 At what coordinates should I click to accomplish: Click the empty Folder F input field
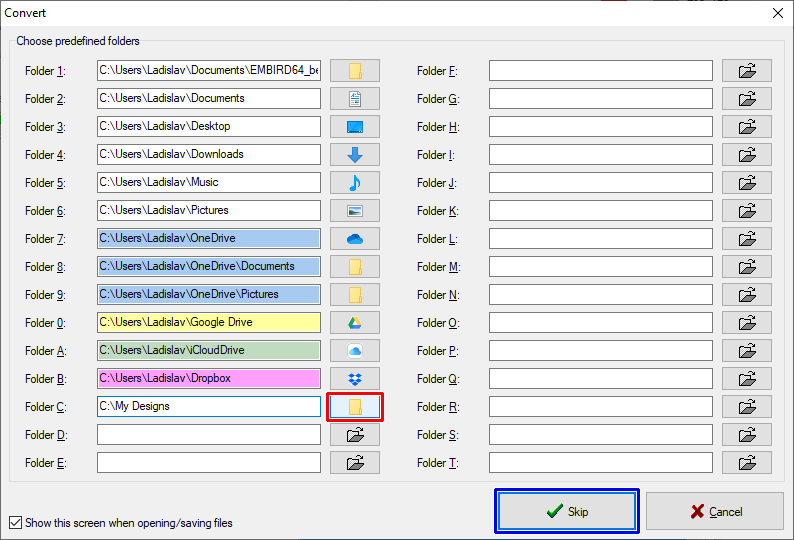coord(601,70)
